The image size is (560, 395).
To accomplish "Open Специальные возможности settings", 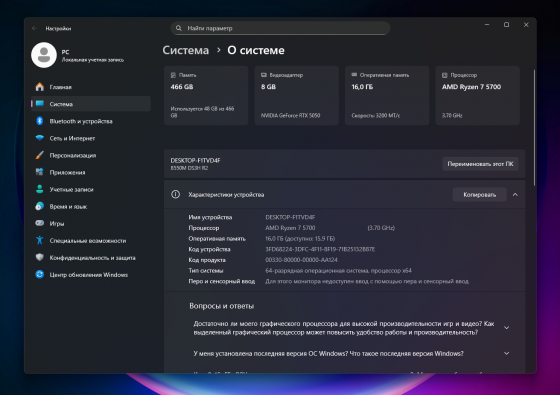I will click(91, 240).
